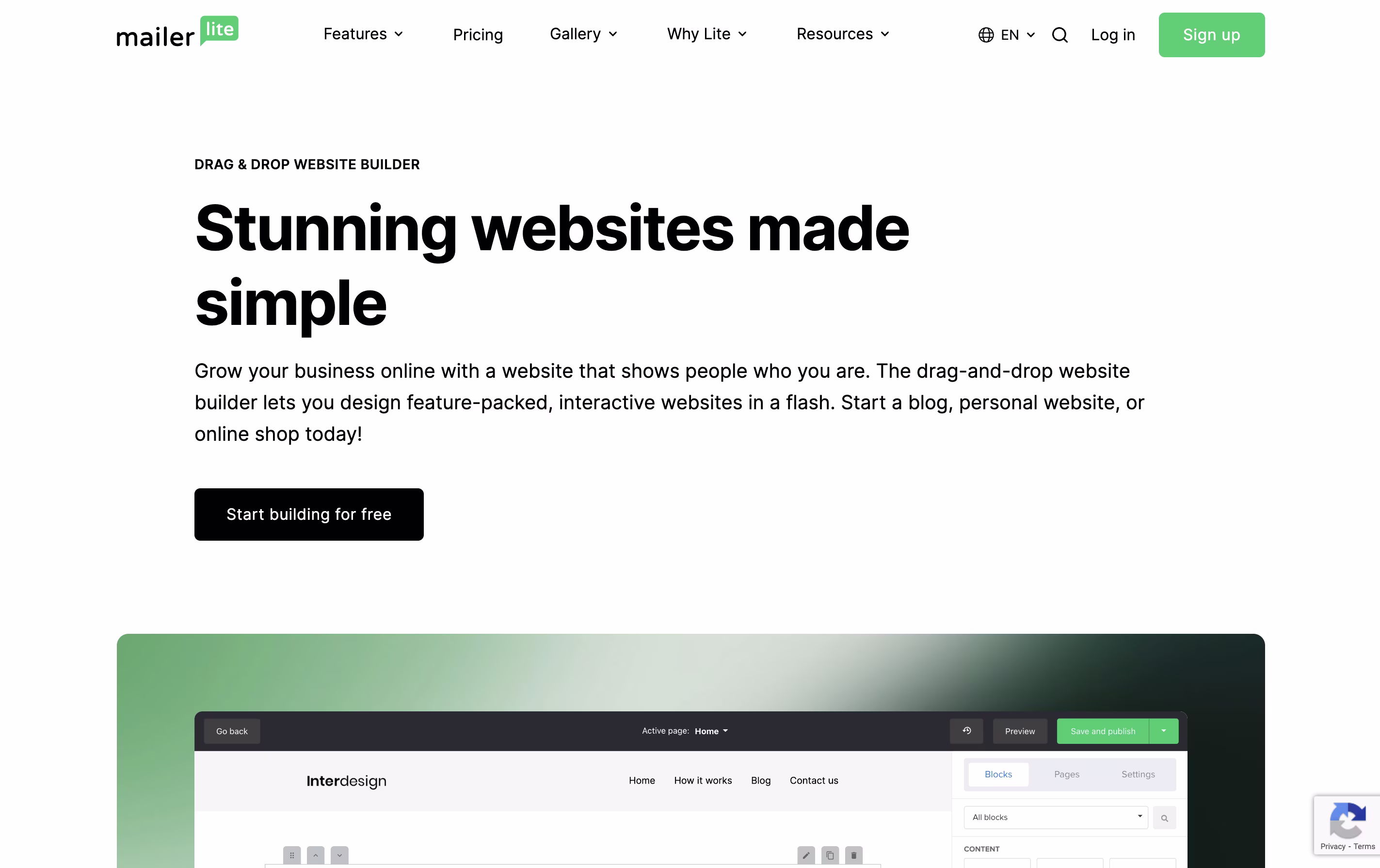1380x868 pixels.
Task: Click the block search magnifier in the sidebar
Action: [1165, 818]
